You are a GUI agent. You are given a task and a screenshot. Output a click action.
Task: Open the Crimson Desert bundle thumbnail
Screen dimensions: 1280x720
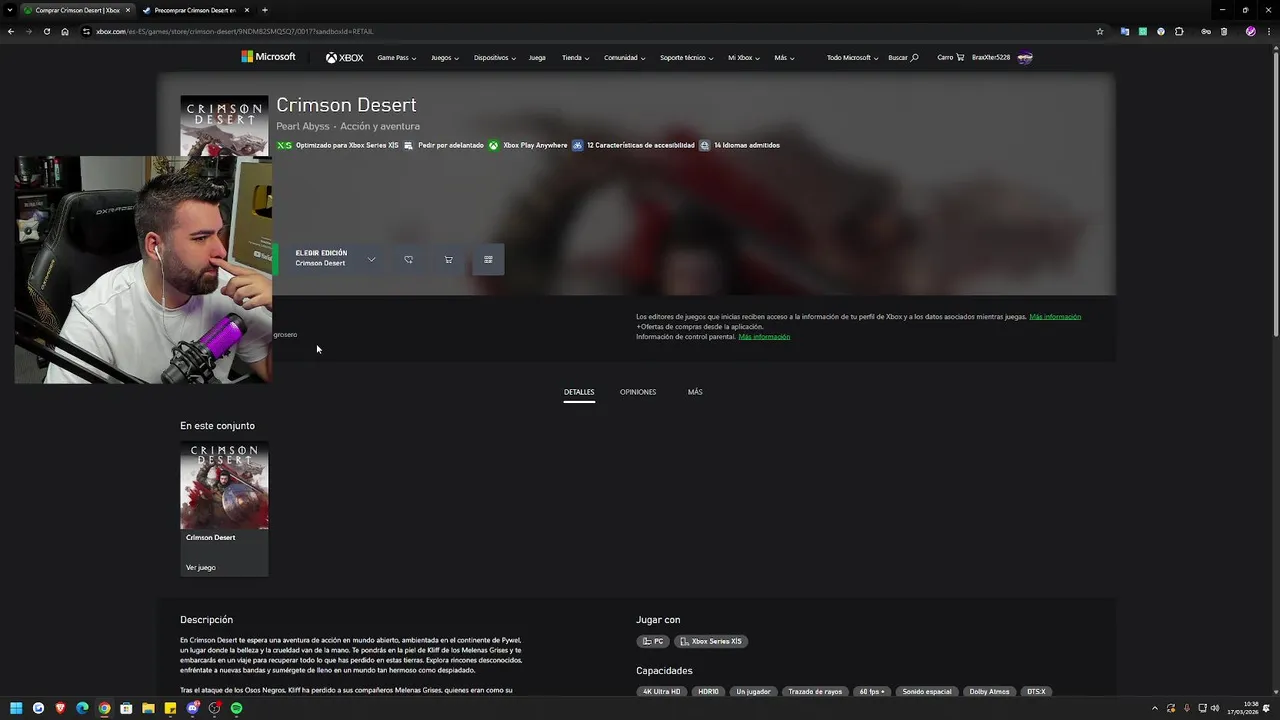point(224,485)
